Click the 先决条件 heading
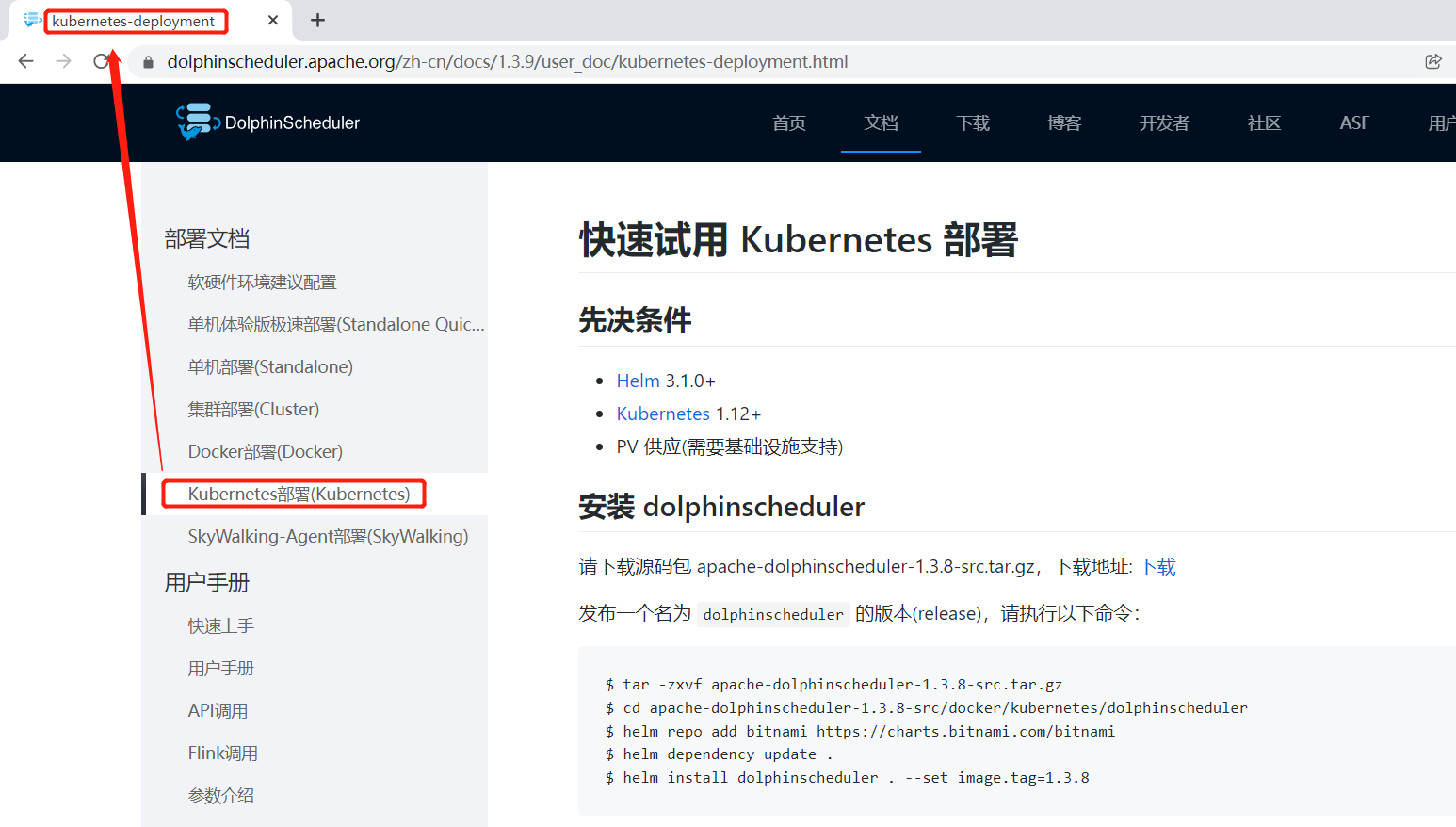The width and height of the screenshot is (1456, 827). [x=635, y=320]
